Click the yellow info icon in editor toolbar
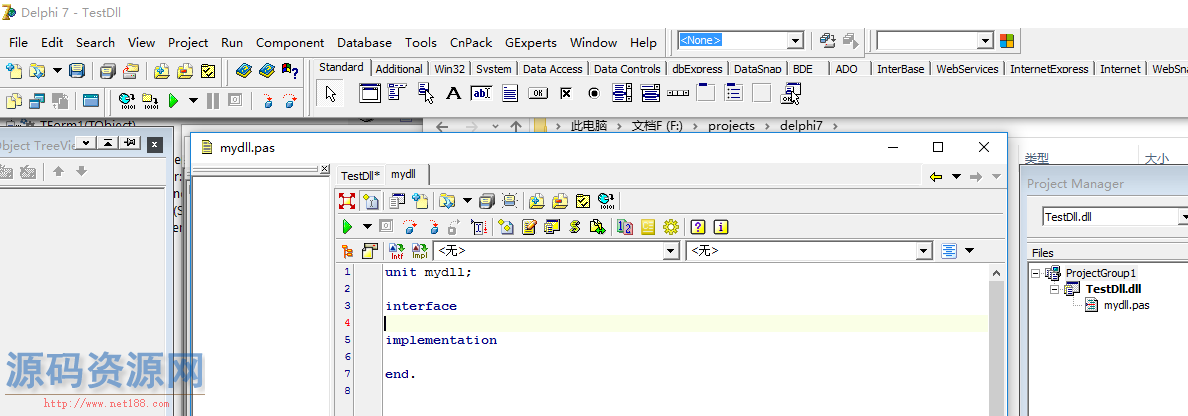 [x=721, y=226]
